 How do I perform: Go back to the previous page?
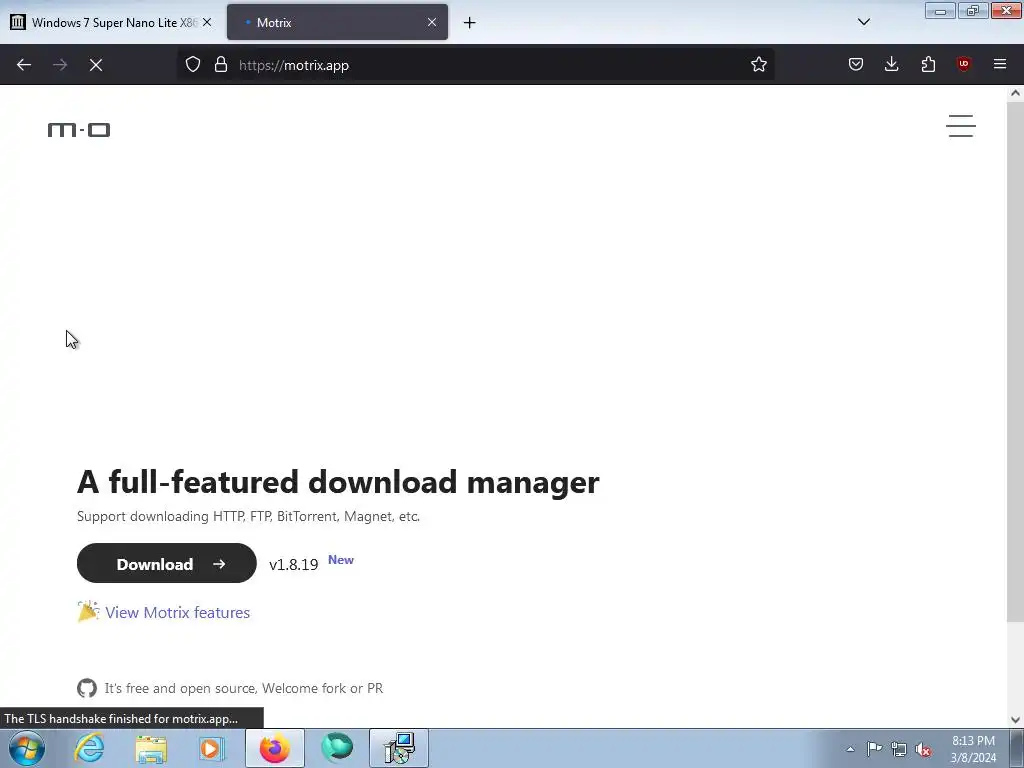pyautogui.click(x=24, y=65)
